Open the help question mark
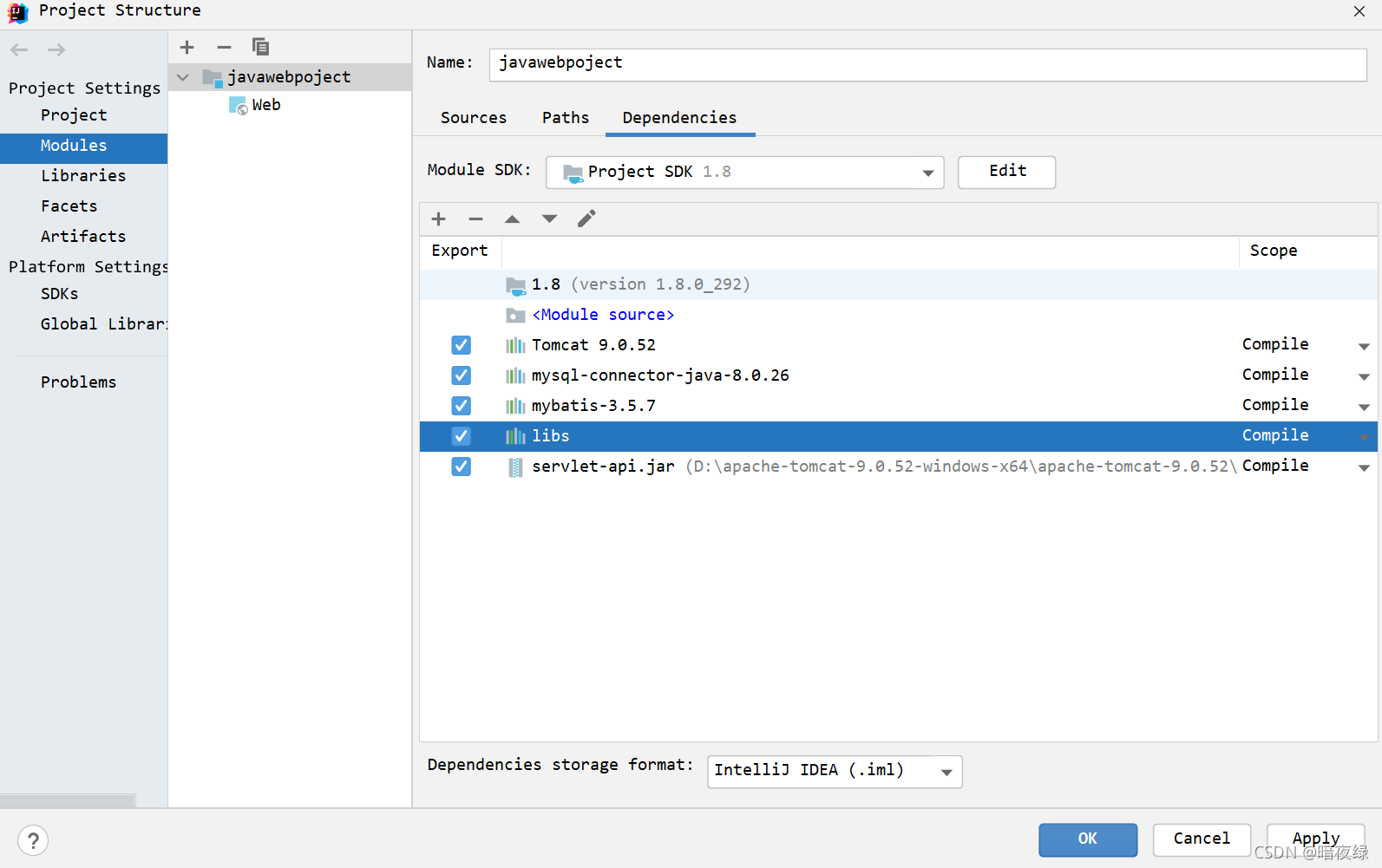 [33, 840]
